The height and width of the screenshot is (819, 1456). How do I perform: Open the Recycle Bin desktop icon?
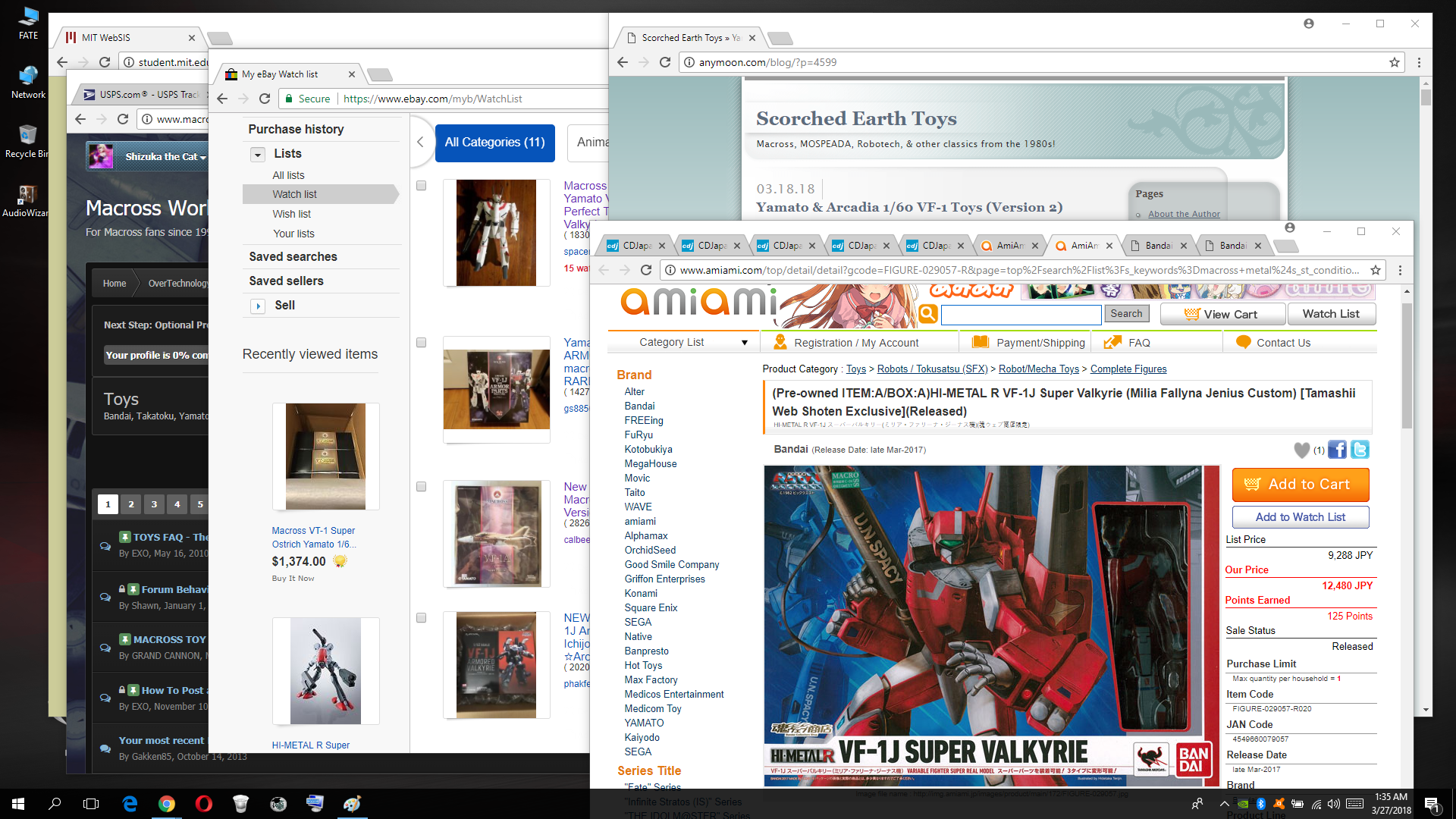point(28,141)
